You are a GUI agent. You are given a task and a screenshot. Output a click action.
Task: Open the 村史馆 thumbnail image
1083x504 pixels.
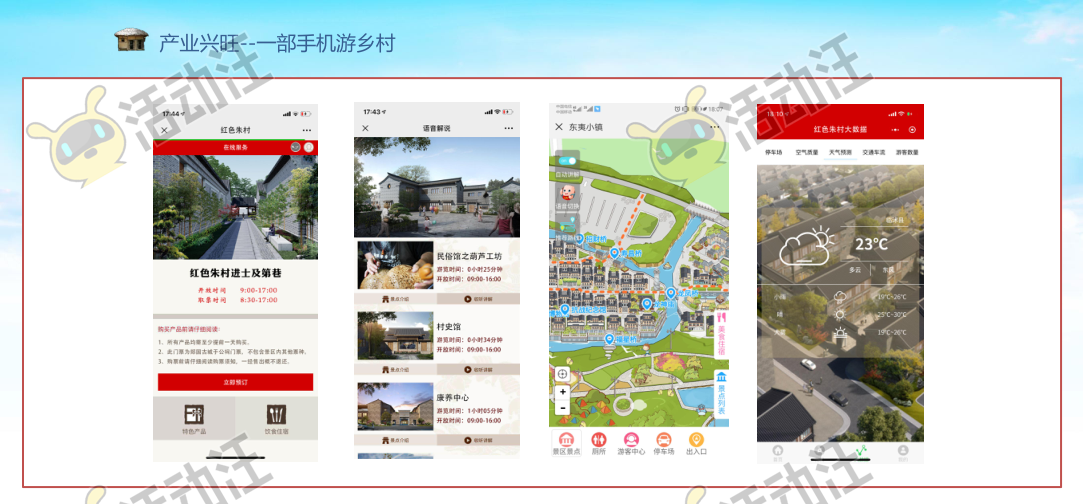pos(395,337)
